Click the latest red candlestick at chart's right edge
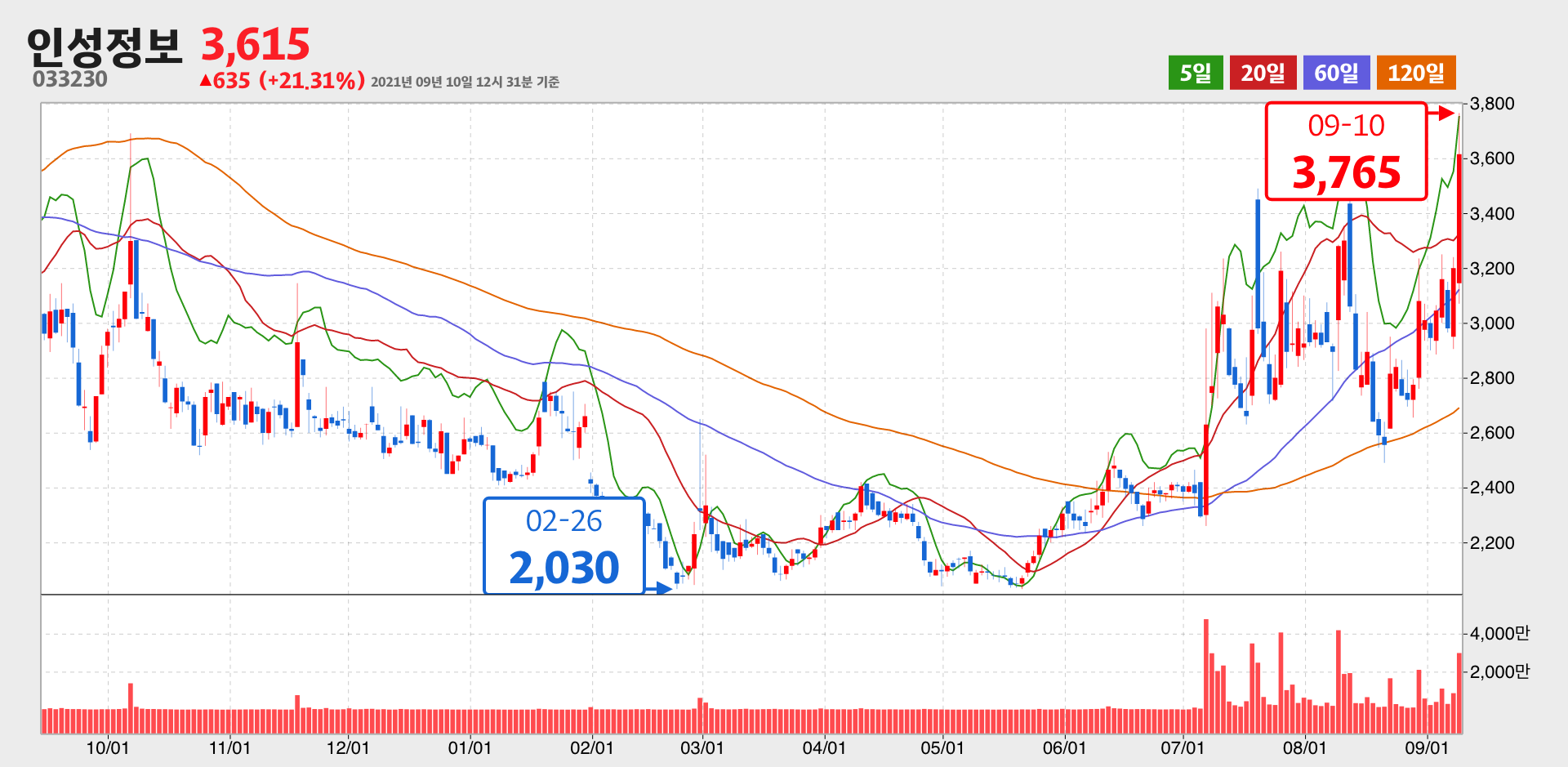The width and height of the screenshot is (1568, 767). coord(1459,219)
